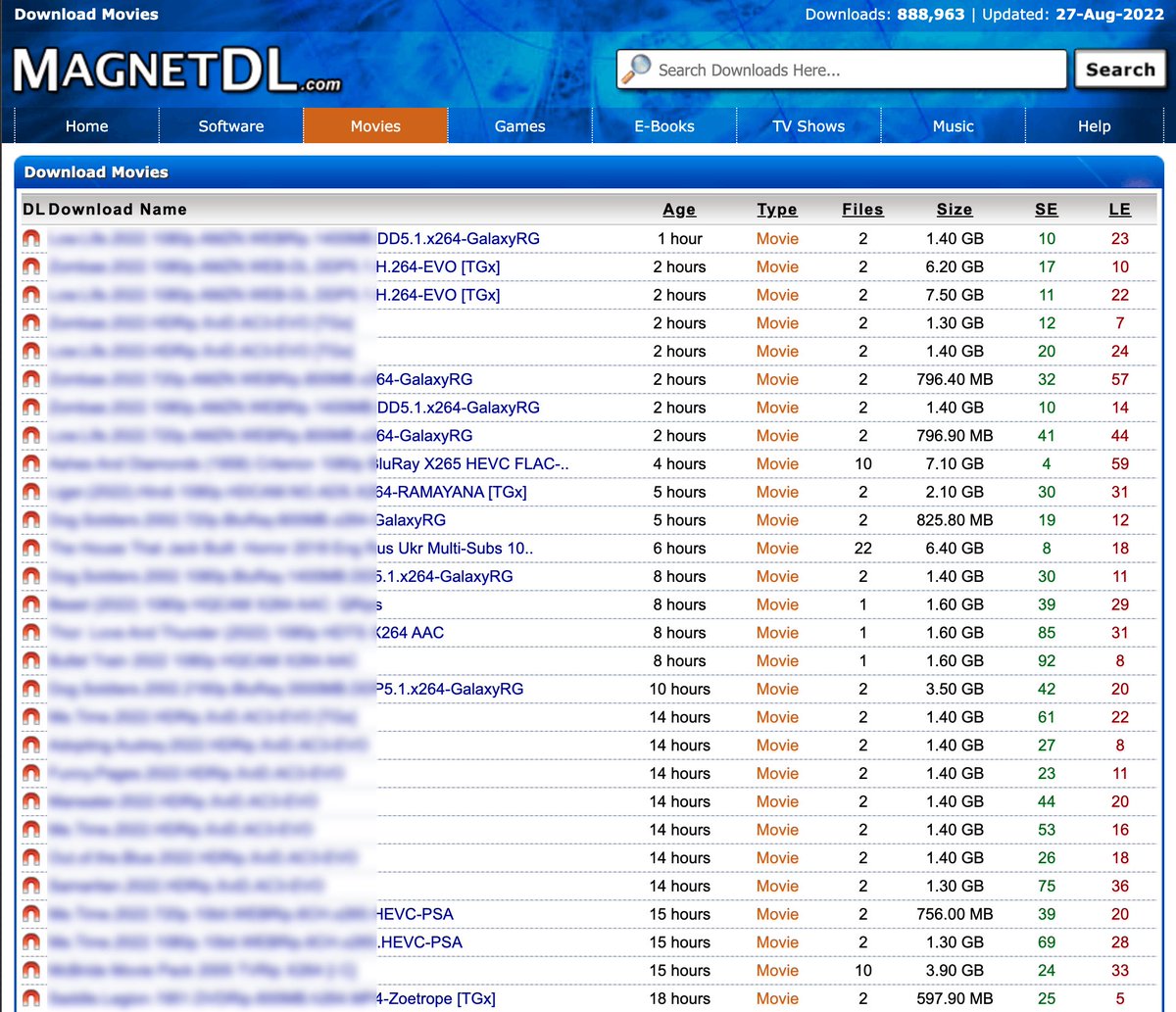The height and width of the screenshot is (1012, 1176).
Task: Open the Home menu item
Action: click(87, 126)
